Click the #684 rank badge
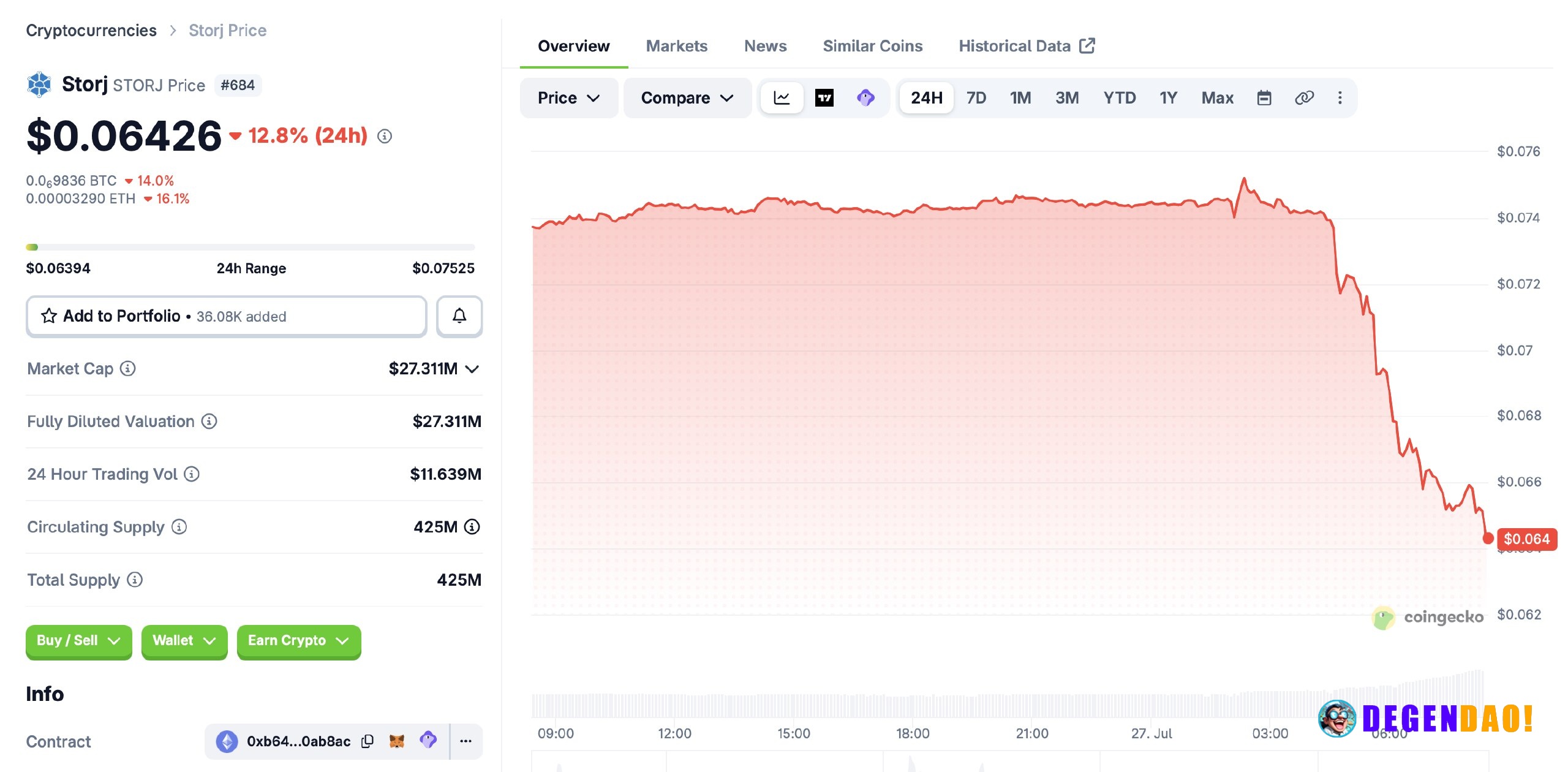The height and width of the screenshot is (772, 1568). [x=238, y=85]
